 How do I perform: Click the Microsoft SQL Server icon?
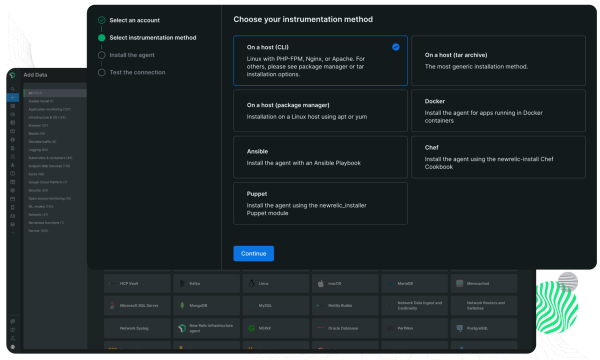click(112, 305)
